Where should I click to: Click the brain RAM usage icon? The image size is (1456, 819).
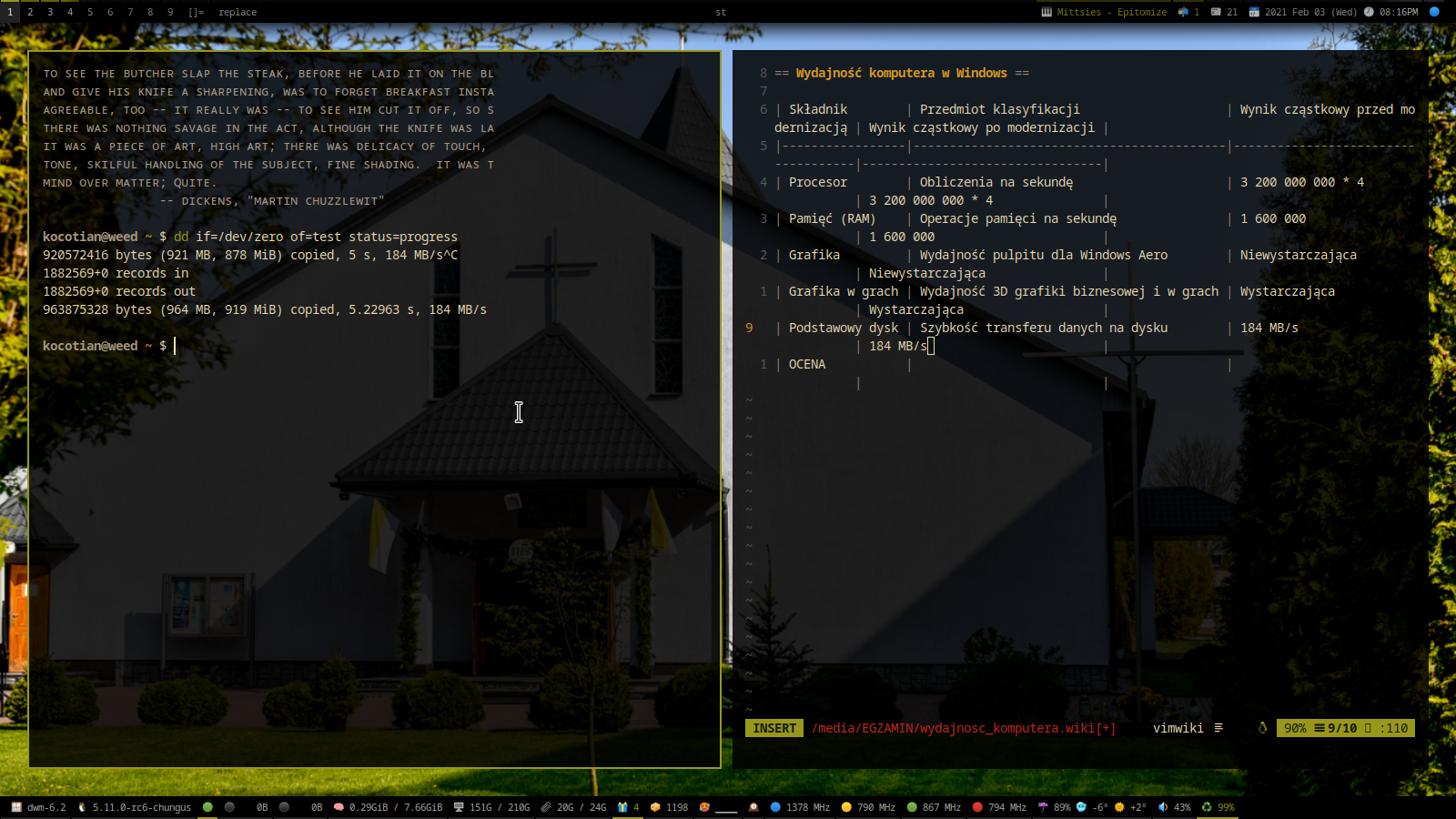pos(339,807)
